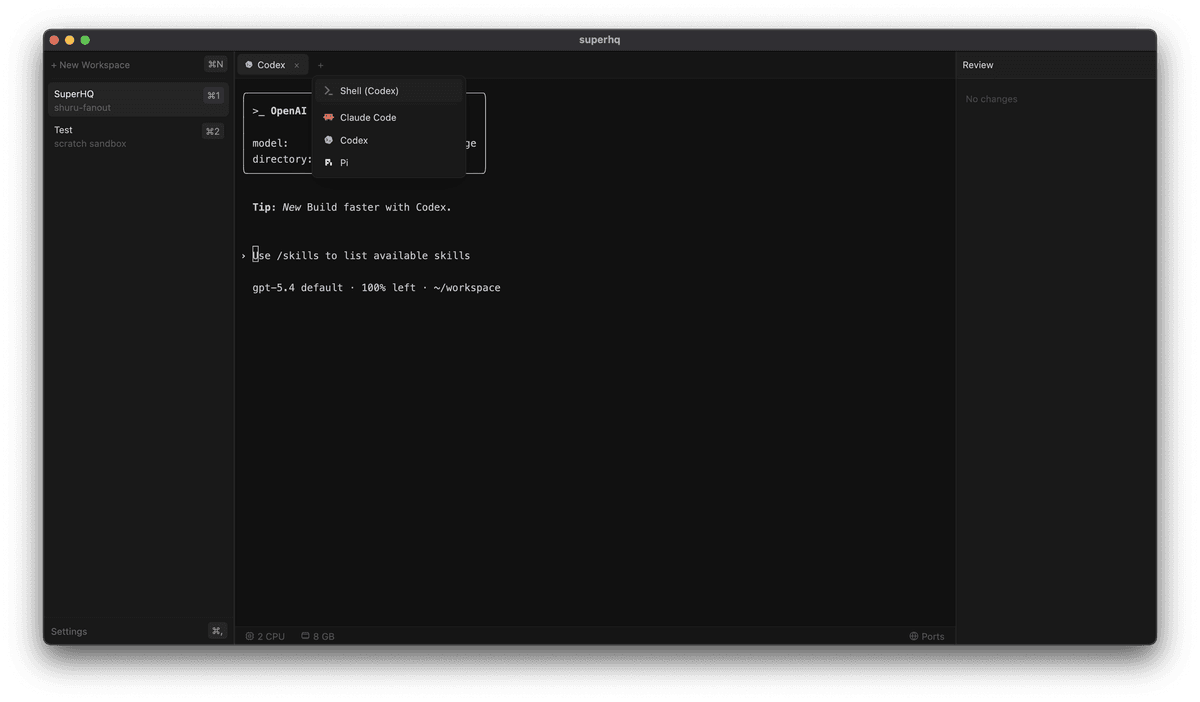This screenshot has width=1200, height=702.
Task: Click the model: label in banner
Action: 270,143
